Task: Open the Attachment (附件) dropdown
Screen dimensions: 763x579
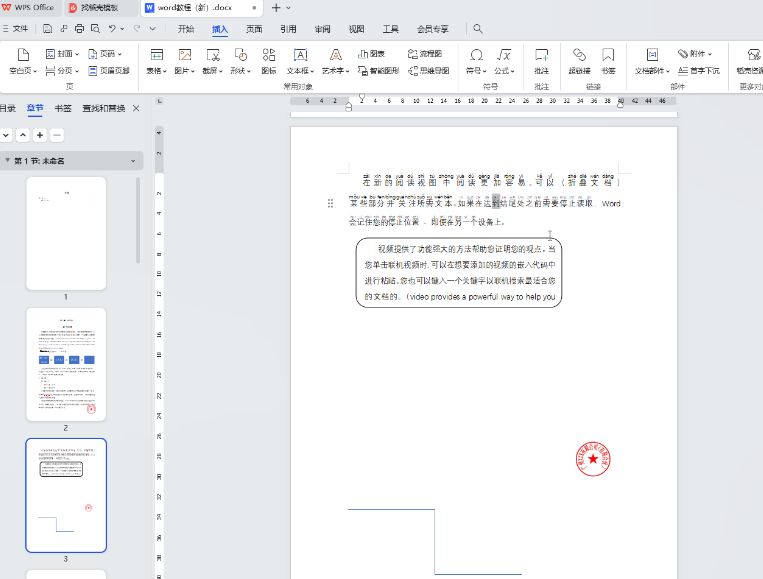Action: (x=695, y=54)
